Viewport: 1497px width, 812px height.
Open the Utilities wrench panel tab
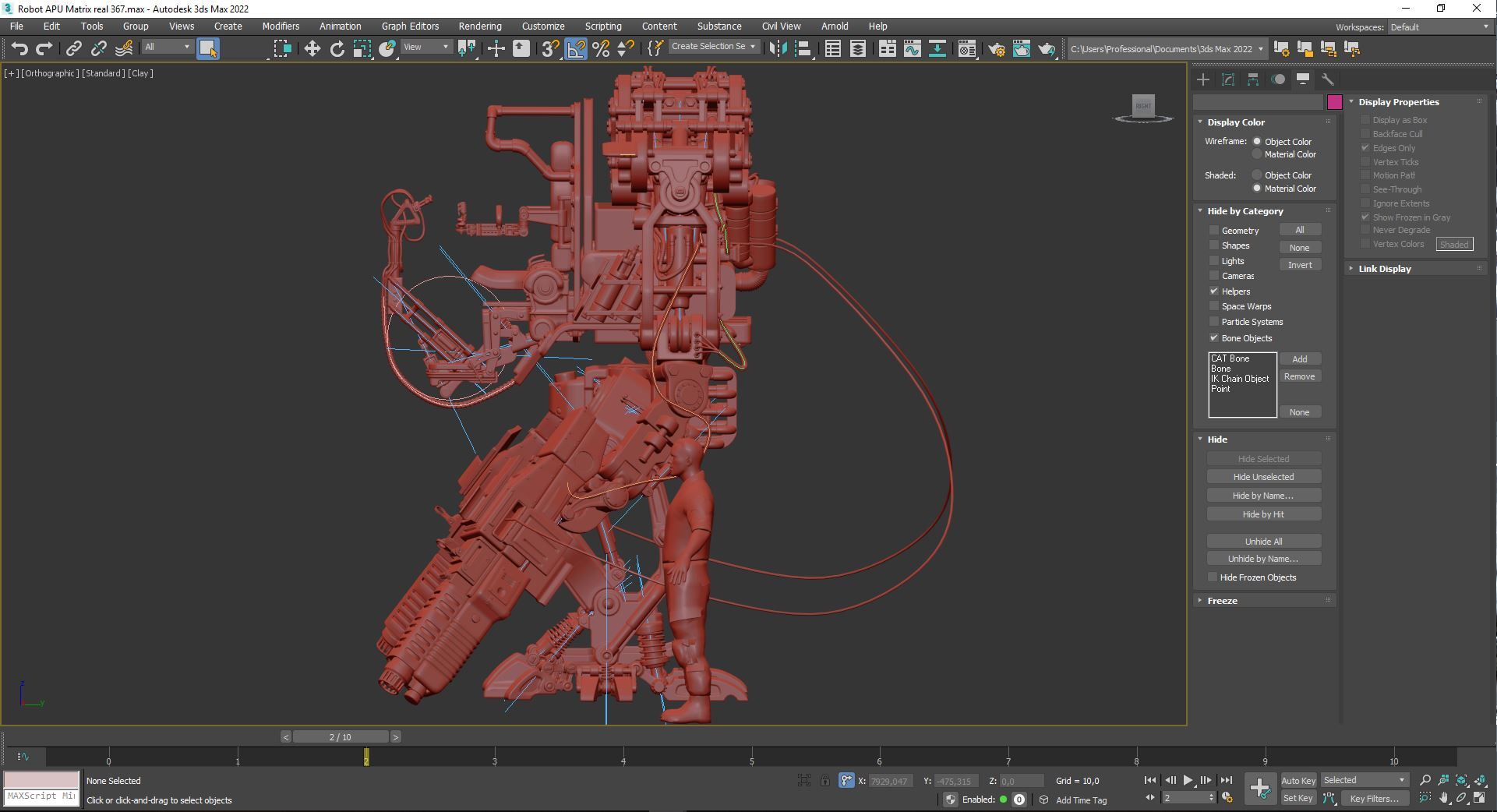pos(1328,79)
